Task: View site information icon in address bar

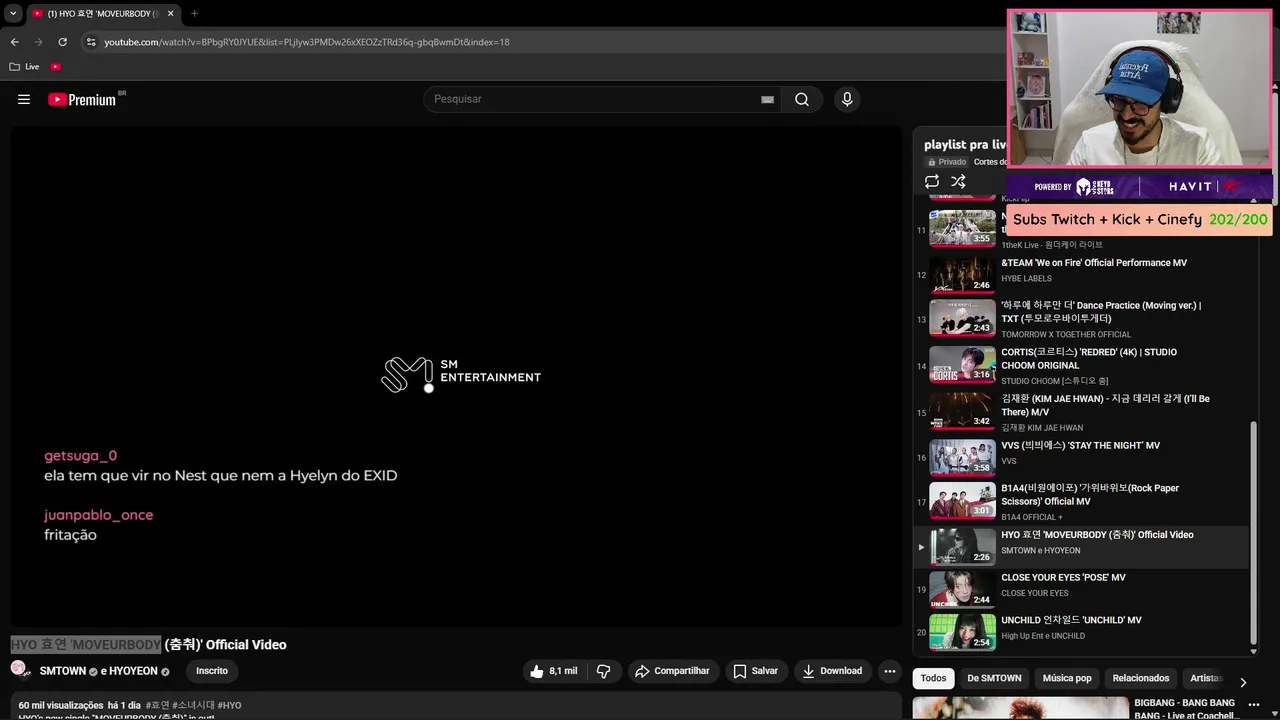Action: 91,42
